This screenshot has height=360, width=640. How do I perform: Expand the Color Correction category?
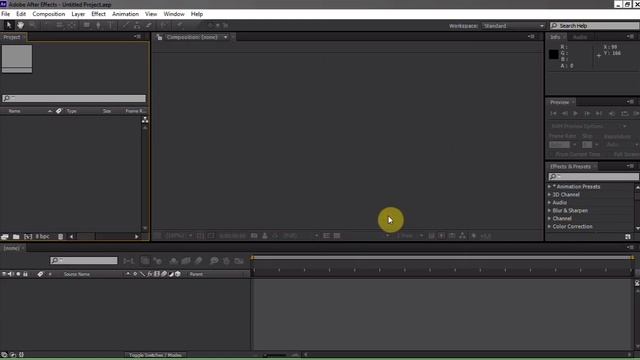coord(549,227)
